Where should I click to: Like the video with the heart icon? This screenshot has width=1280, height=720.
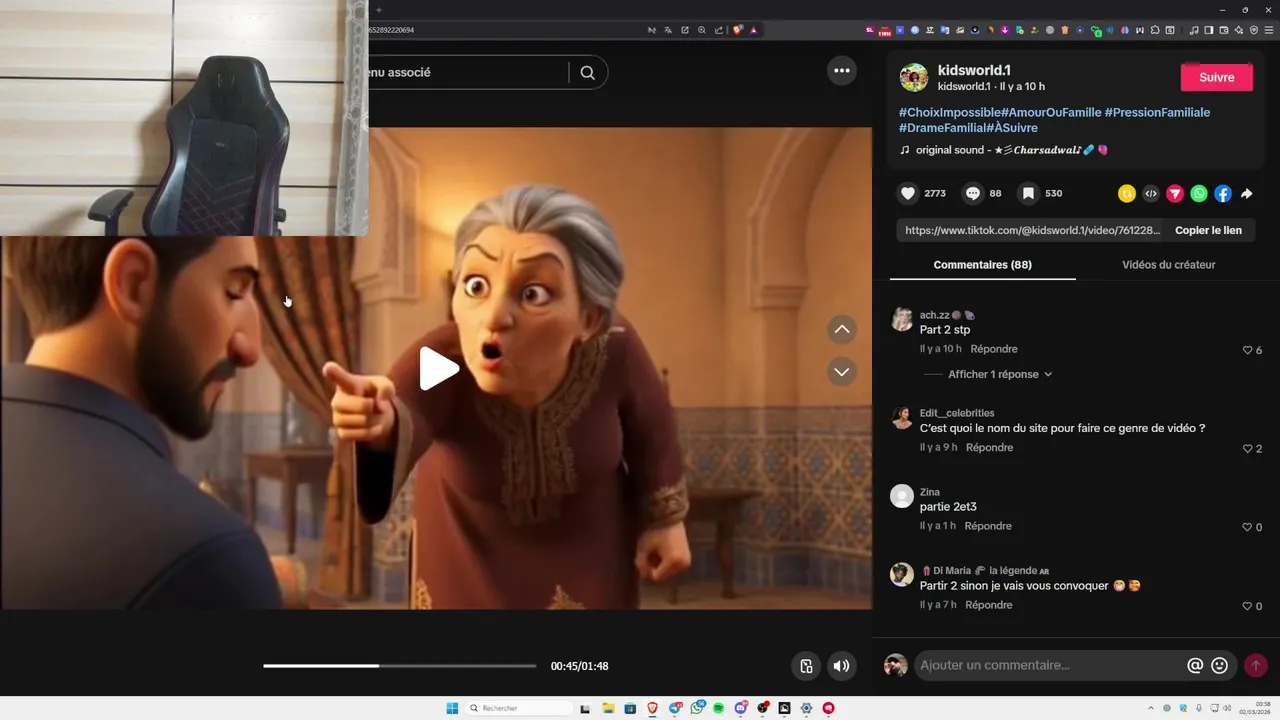point(908,194)
